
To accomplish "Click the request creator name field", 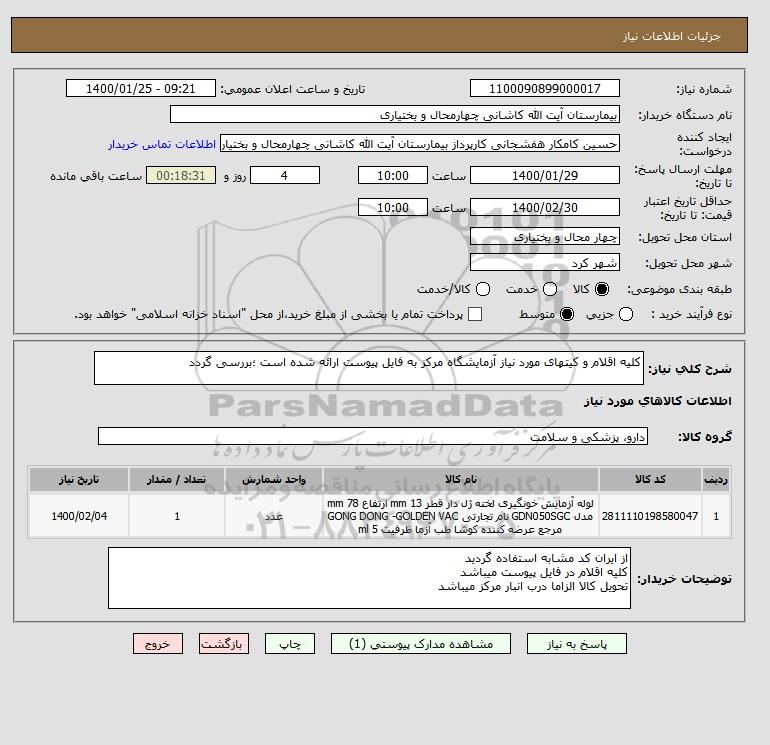I will [420, 144].
